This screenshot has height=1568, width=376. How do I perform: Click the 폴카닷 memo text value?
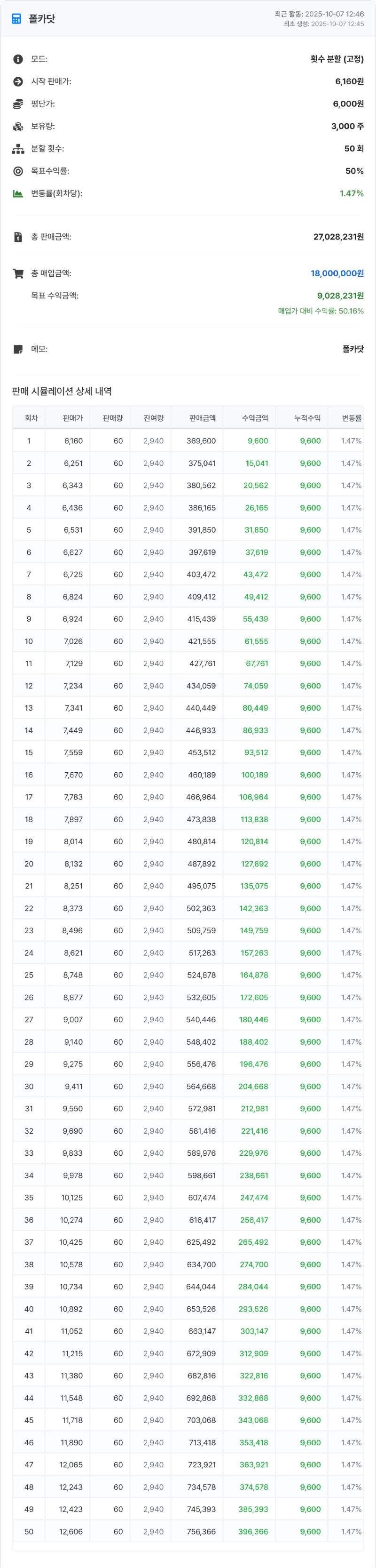(353, 349)
